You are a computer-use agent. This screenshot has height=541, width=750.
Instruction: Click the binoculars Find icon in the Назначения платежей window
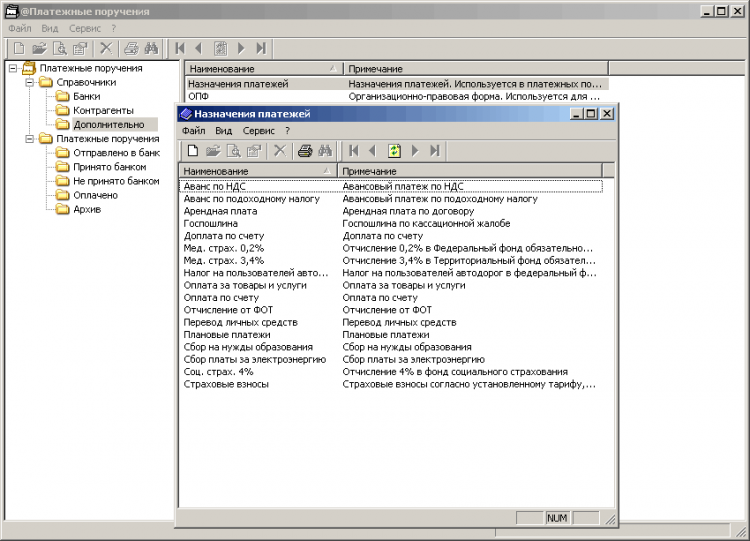tap(325, 151)
